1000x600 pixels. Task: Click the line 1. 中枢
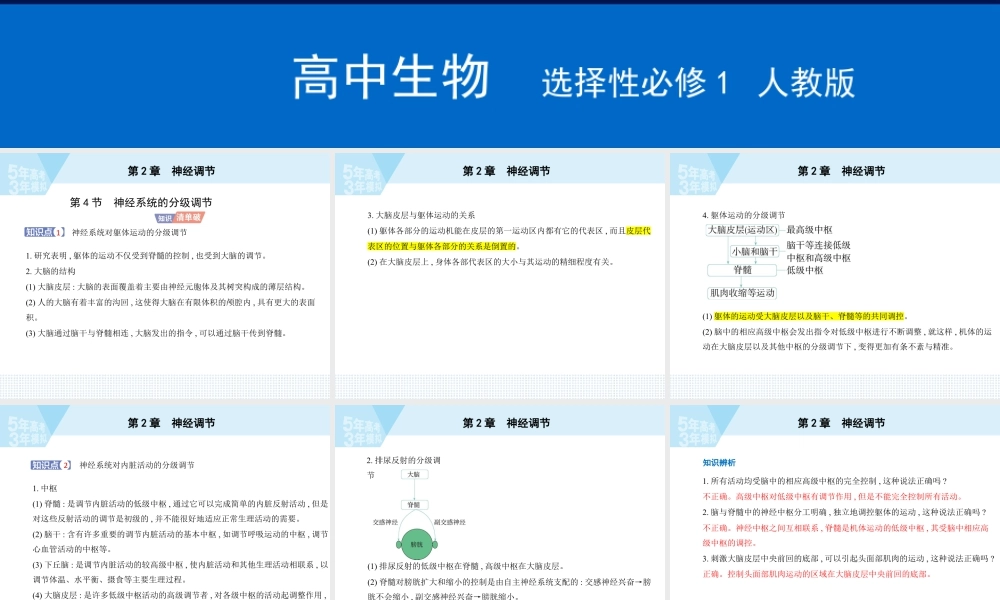click(45, 488)
